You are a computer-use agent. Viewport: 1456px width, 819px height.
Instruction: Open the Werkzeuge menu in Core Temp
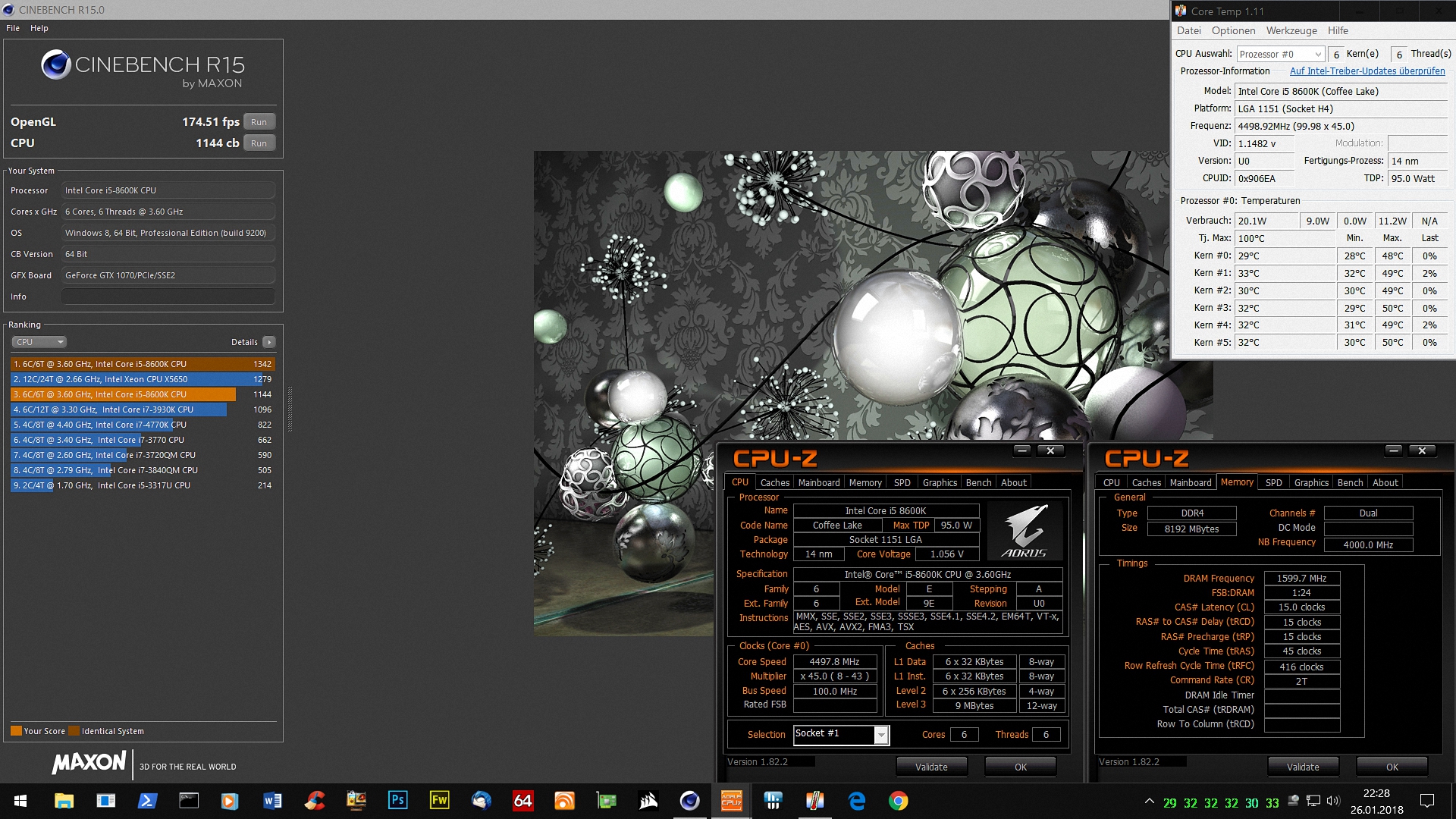[1291, 30]
